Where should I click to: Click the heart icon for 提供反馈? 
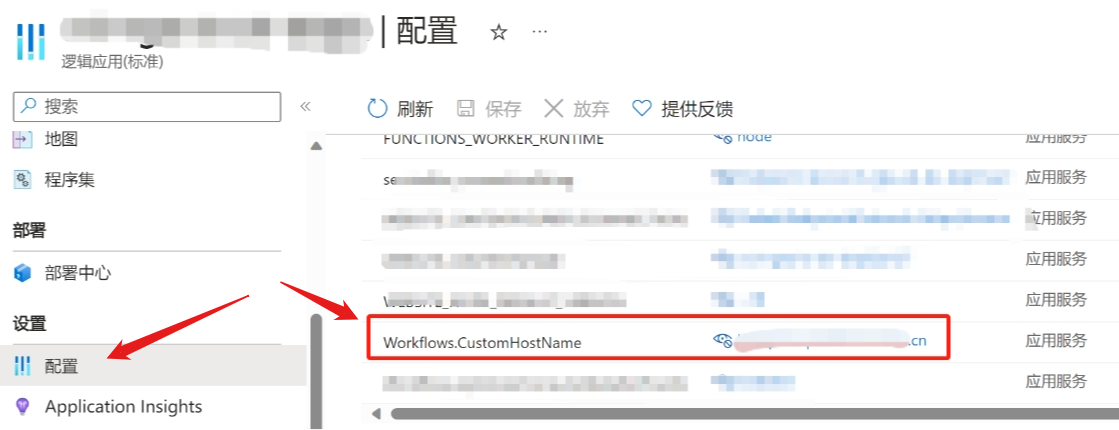641,108
